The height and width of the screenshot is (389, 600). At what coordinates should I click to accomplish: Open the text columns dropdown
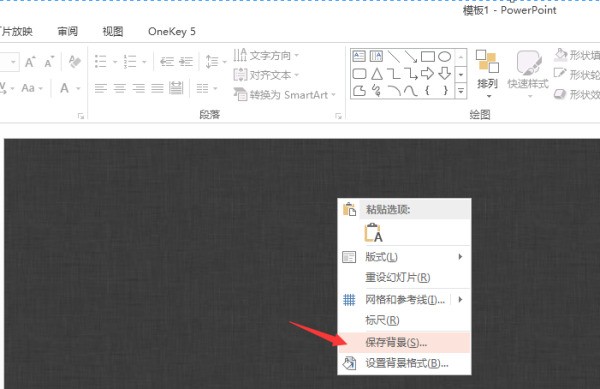[207, 89]
